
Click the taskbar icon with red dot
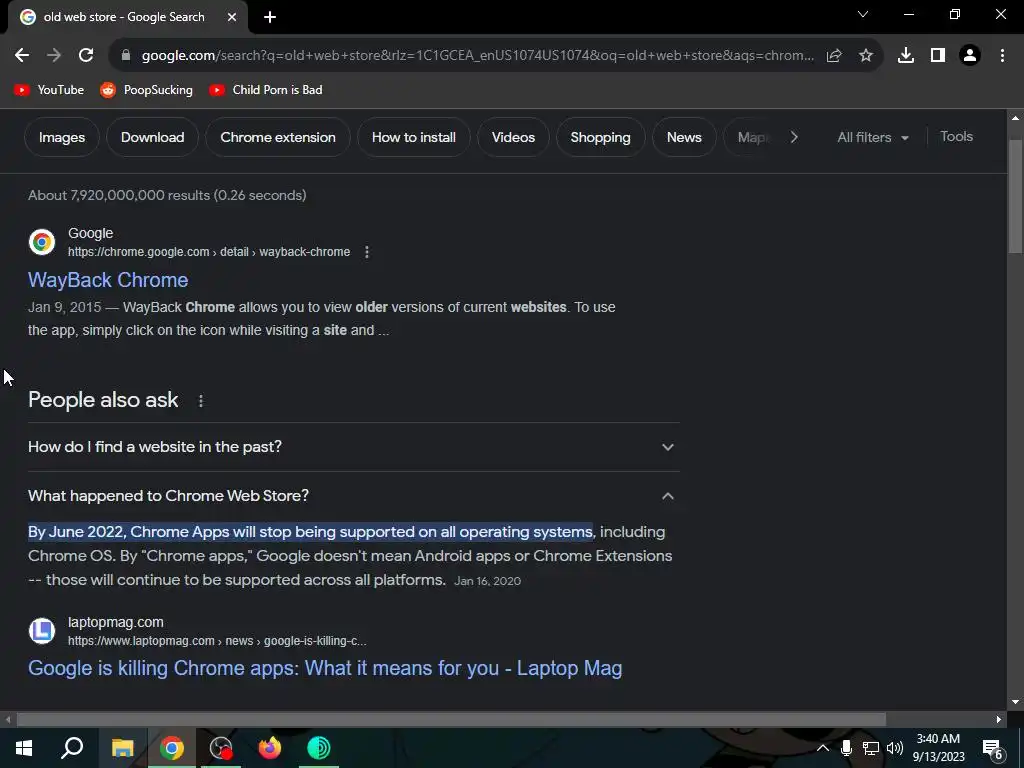[x=221, y=748]
